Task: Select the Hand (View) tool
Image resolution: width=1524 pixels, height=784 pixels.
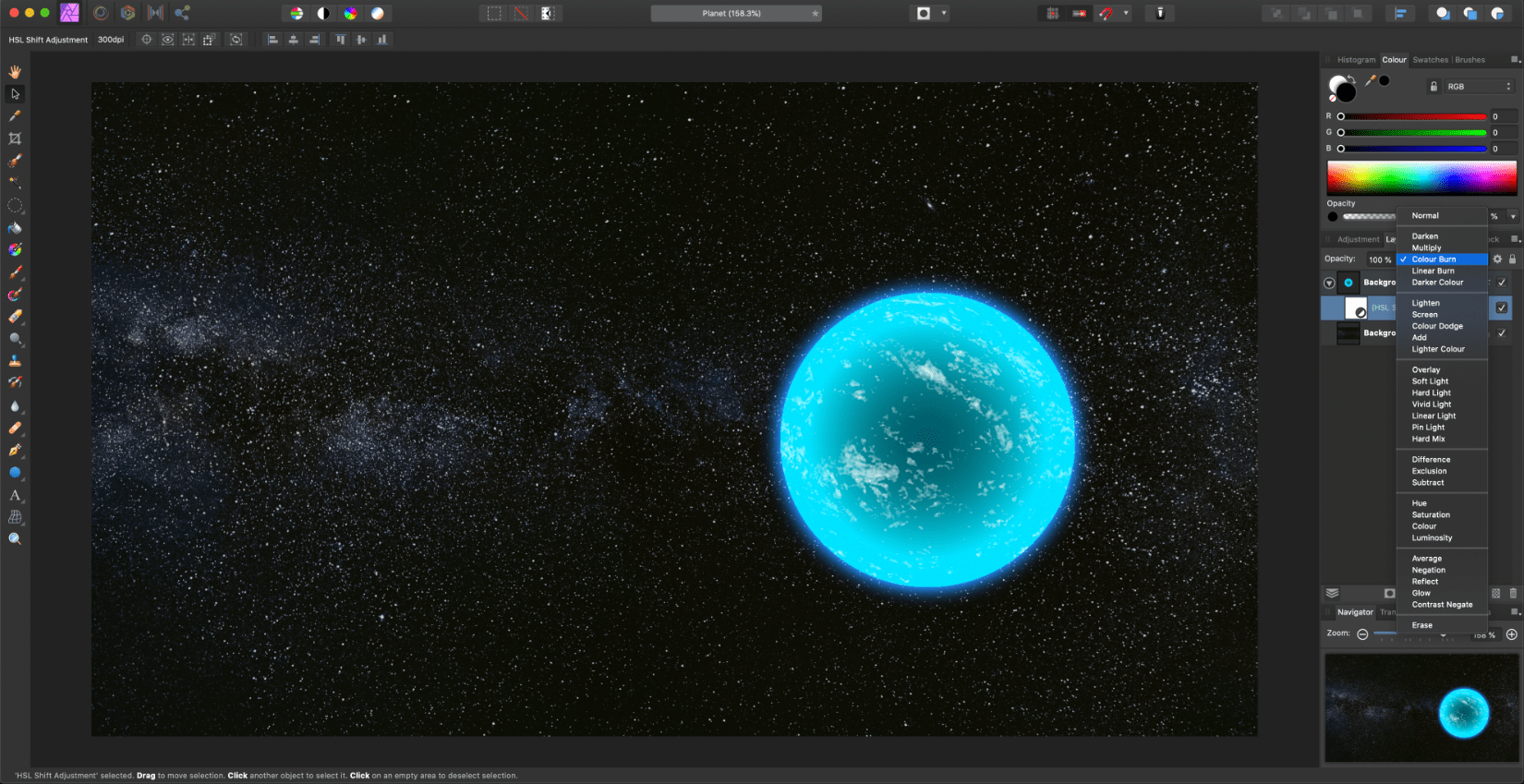Action: click(x=15, y=72)
